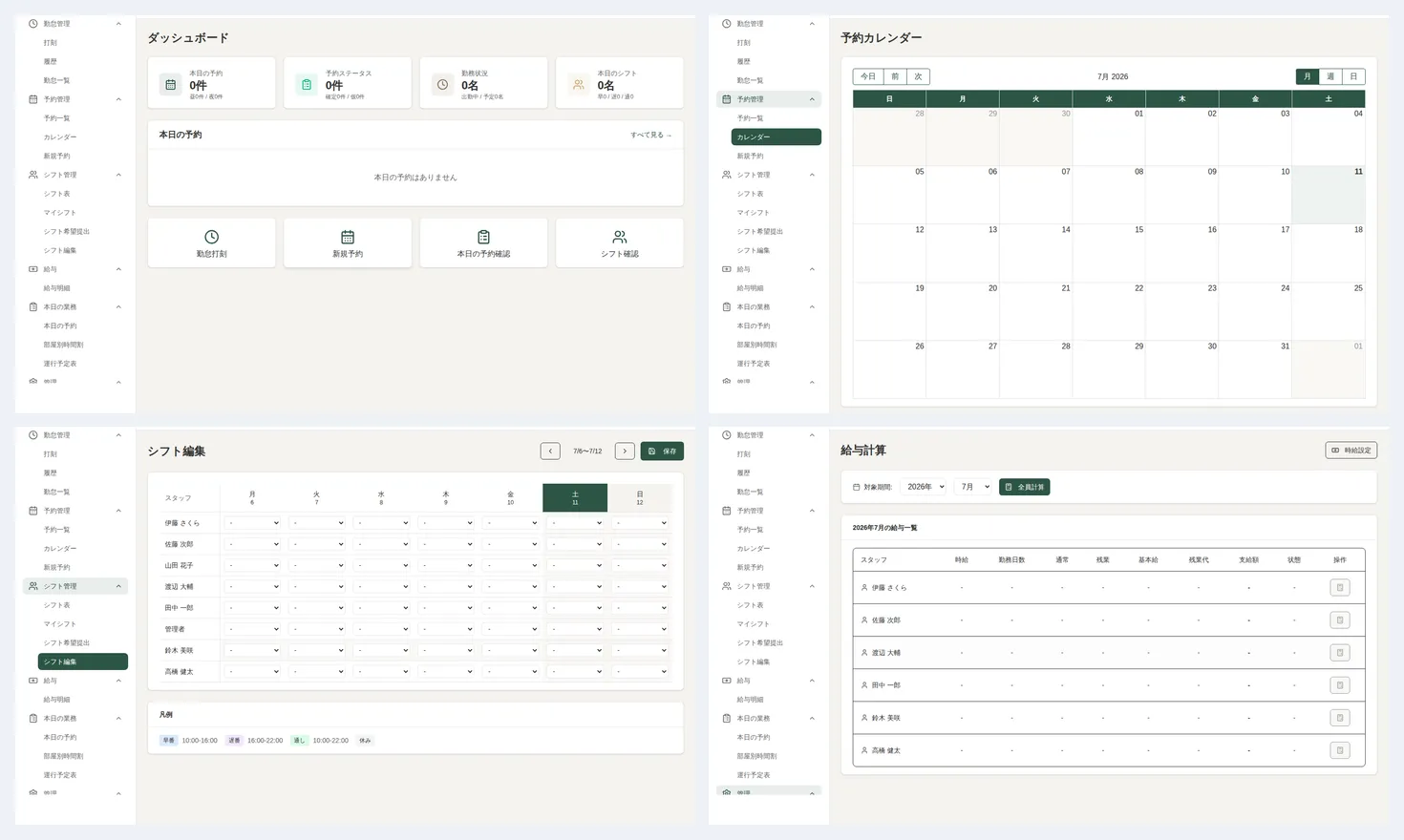Screen dimensions: 1404x840
Task: Open the 7月 month dropdown in 給与計算
Action: 974,487
